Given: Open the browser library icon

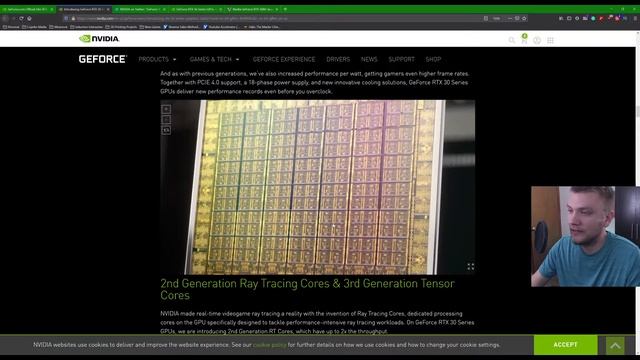Looking at the screenshot, I should pos(561,18).
